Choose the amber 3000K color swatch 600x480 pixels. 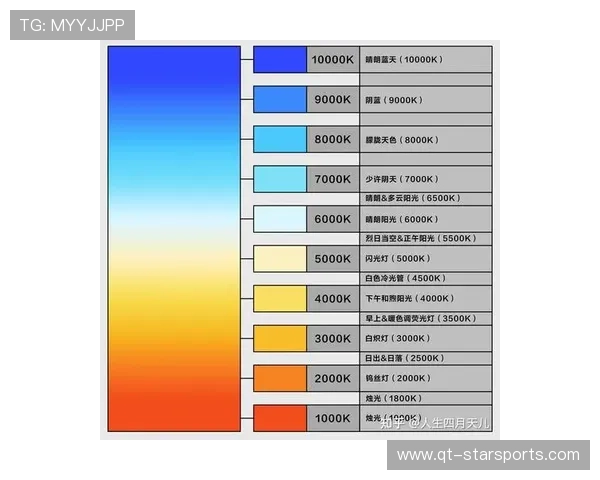point(280,338)
